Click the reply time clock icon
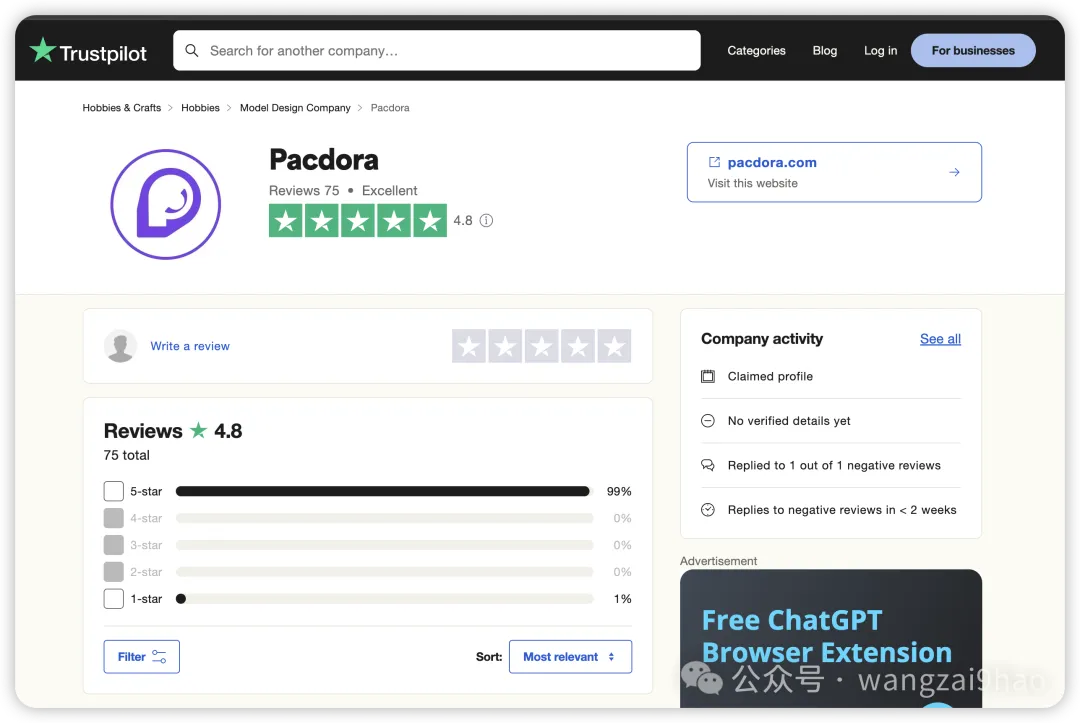Screen dimensions: 1080x723 pyautogui.click(x=707, y=510)
